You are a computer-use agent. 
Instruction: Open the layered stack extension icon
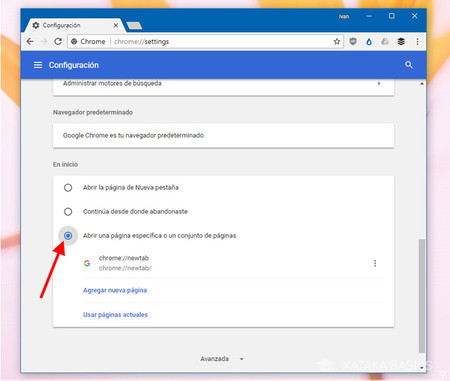tap(401, 42)
